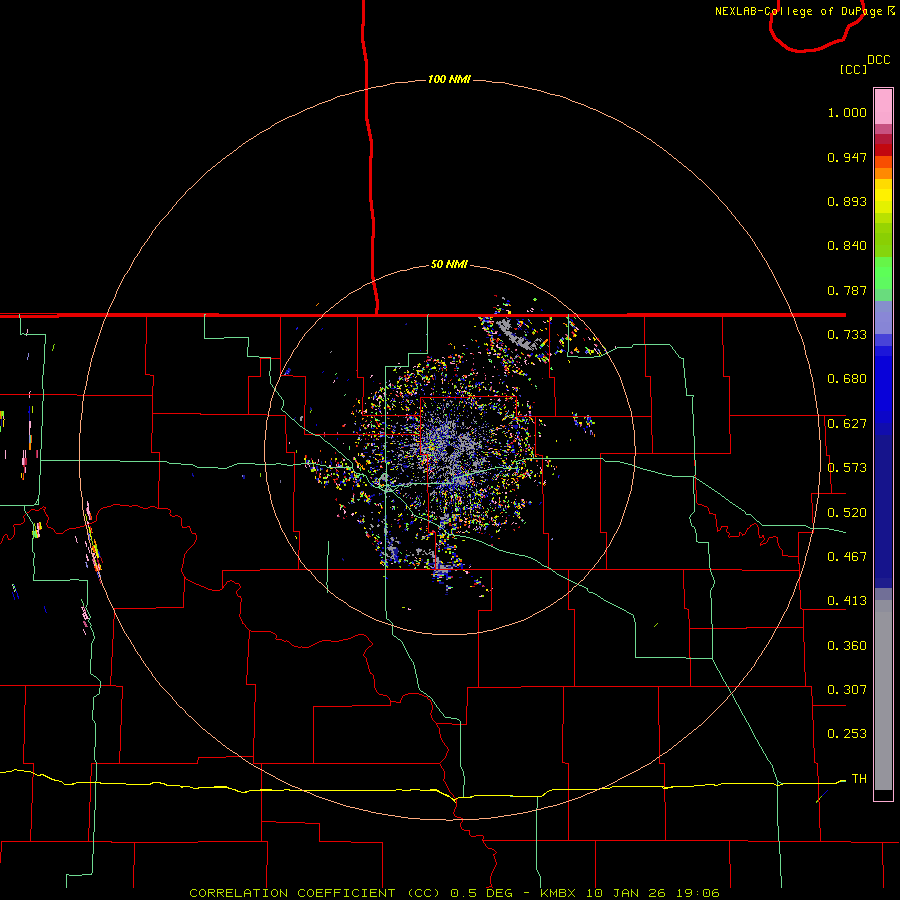Click the 0.5 DEG elevation text in caption

point(481,893)
